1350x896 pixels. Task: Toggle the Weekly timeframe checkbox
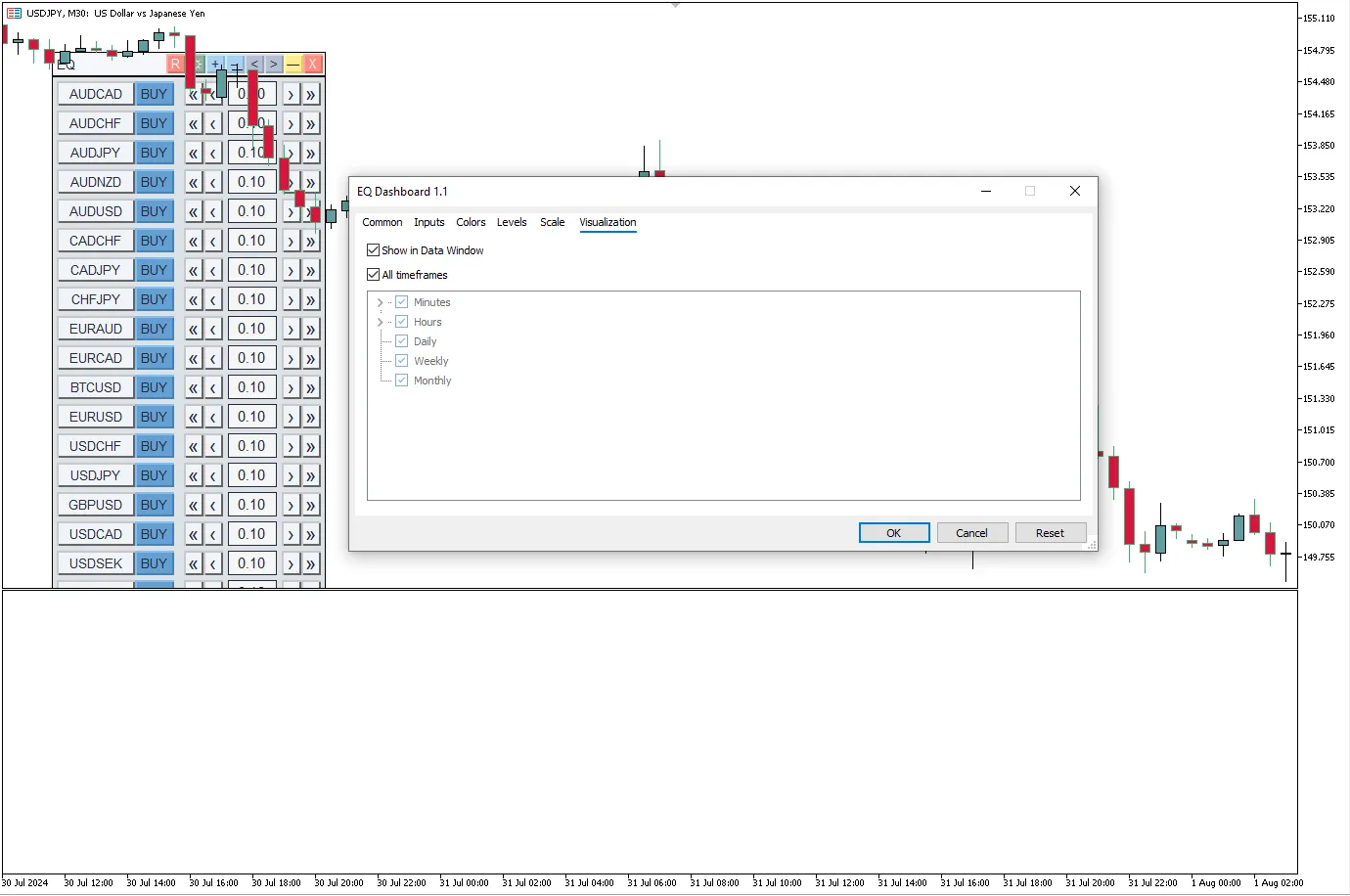[401, 361]
